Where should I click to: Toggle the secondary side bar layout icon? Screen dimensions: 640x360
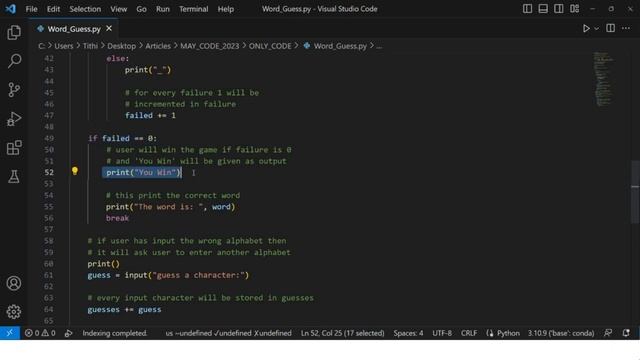pos(558,9)
